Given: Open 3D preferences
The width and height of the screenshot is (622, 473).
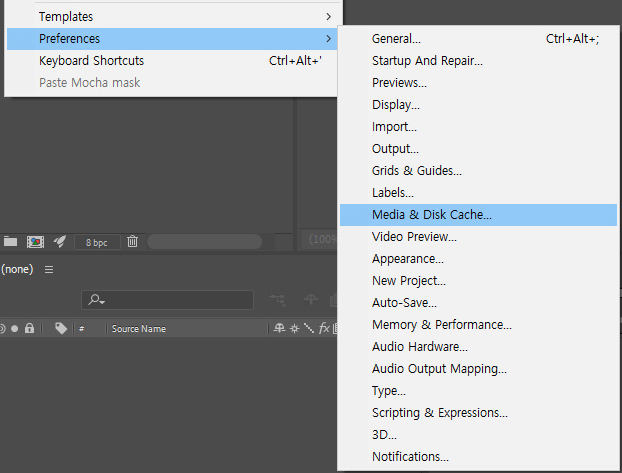Looking at the screenshot, I should coord(478,435).
